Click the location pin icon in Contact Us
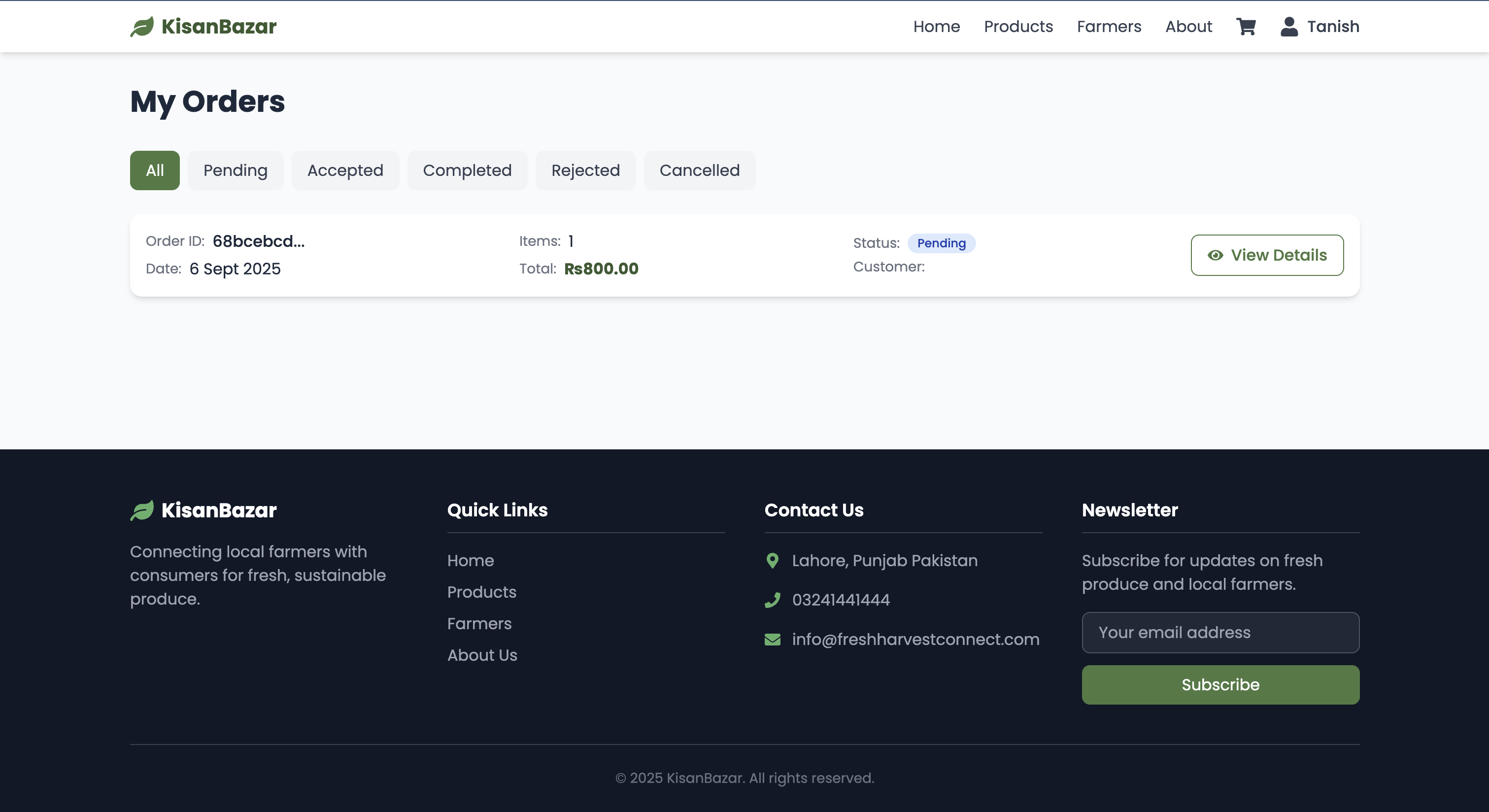Screen dimensions: 1489x812 (x=772, y=561)
